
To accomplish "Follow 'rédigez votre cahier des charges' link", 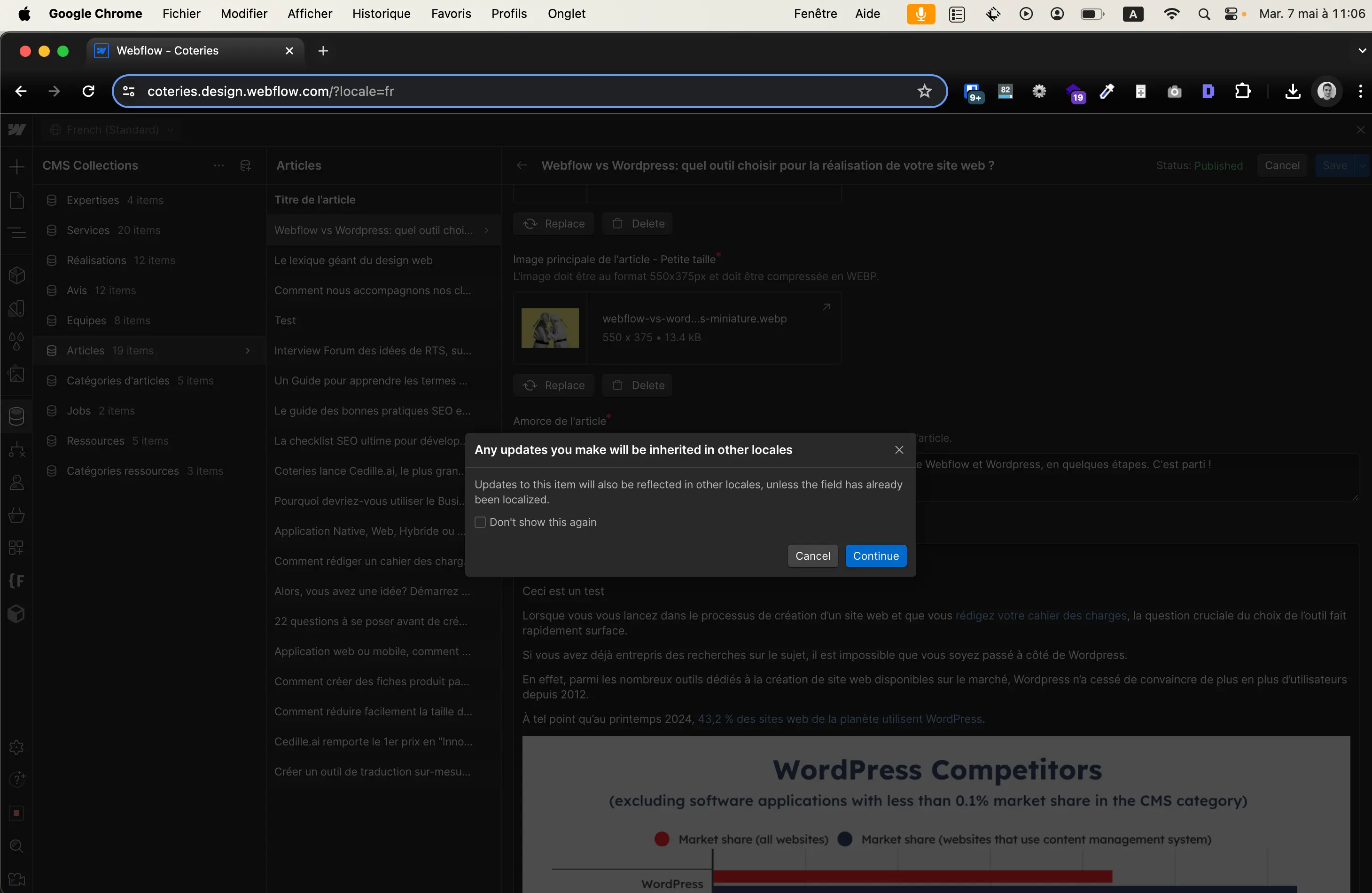I will 1041,615.
